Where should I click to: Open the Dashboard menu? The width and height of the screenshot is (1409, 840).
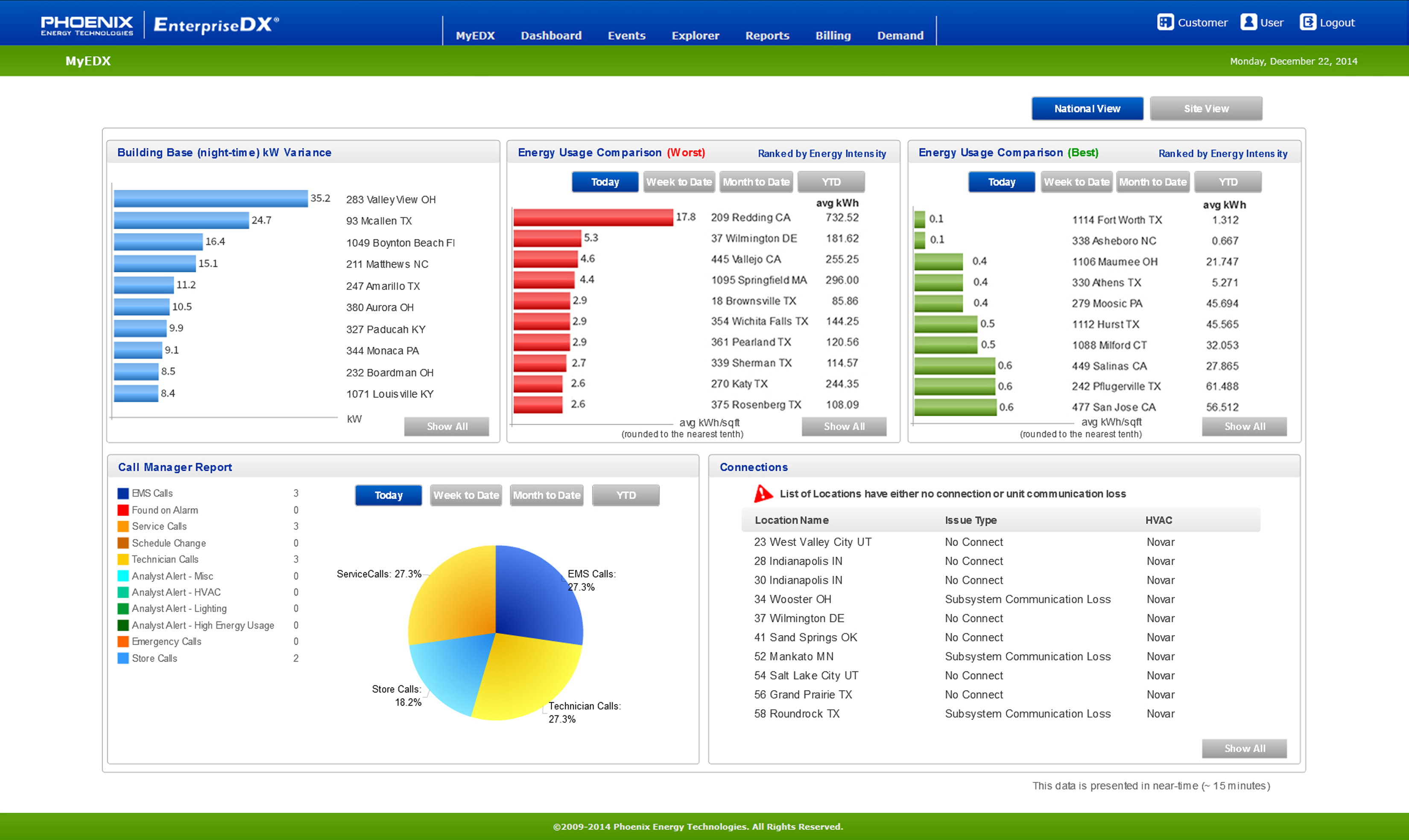point(551,36)
